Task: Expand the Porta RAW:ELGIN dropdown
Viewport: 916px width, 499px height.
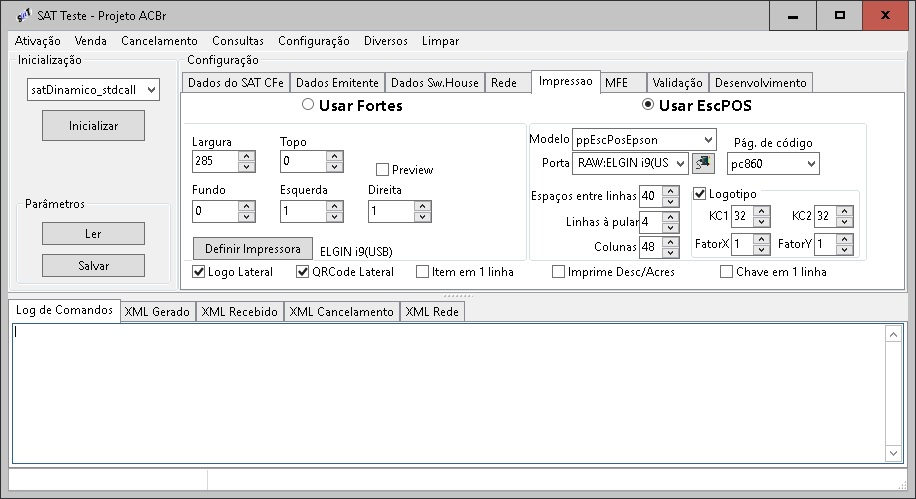Action: click(681, 163)
